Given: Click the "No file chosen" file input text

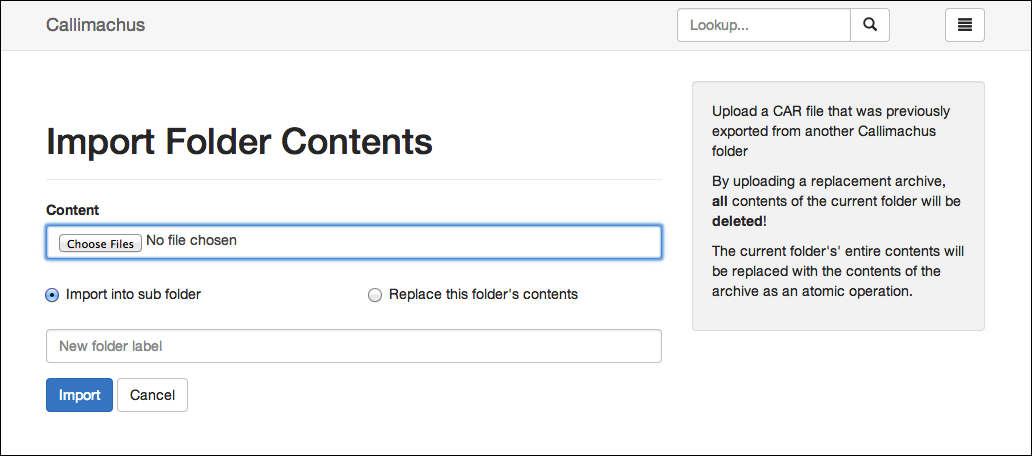Looking at the screenshot, I should coord(191,241).
